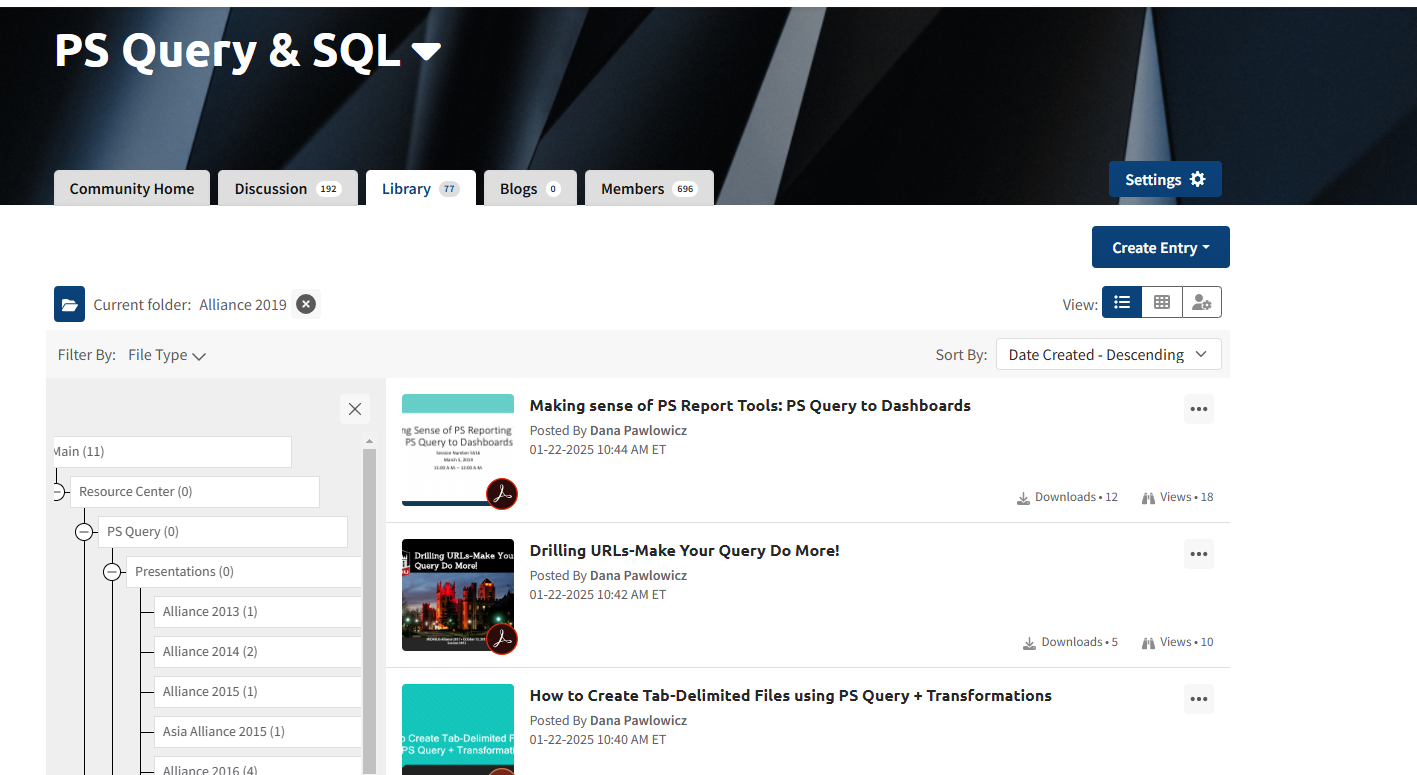Click the download icon for Drilling URLs entry
1417x775 pixels.
pos(1029,643)
